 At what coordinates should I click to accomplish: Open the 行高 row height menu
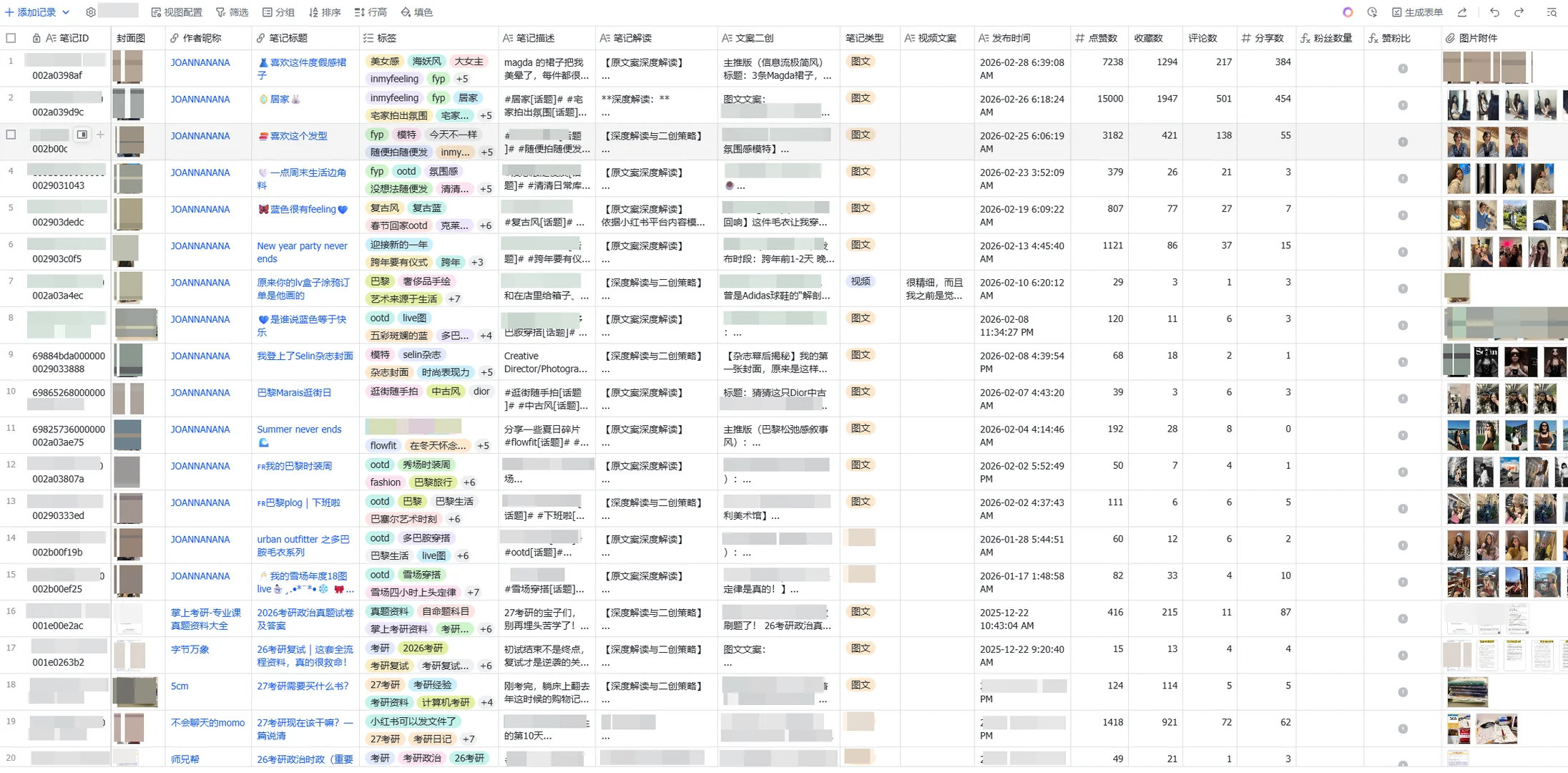371,12
